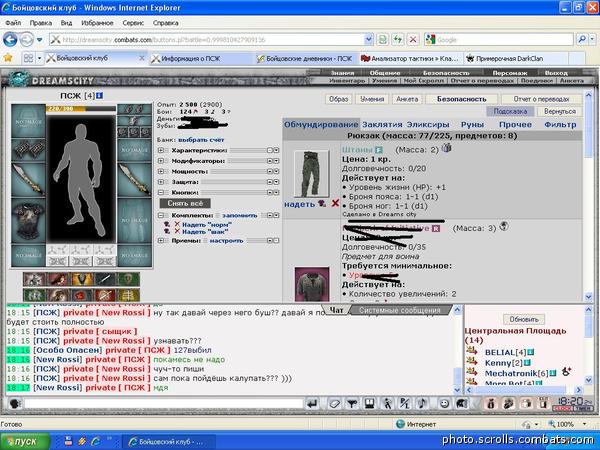This screenshot has height=450, width=600.
Task: Click the red X delete icon for Штаны
Action: click(335, 203)
